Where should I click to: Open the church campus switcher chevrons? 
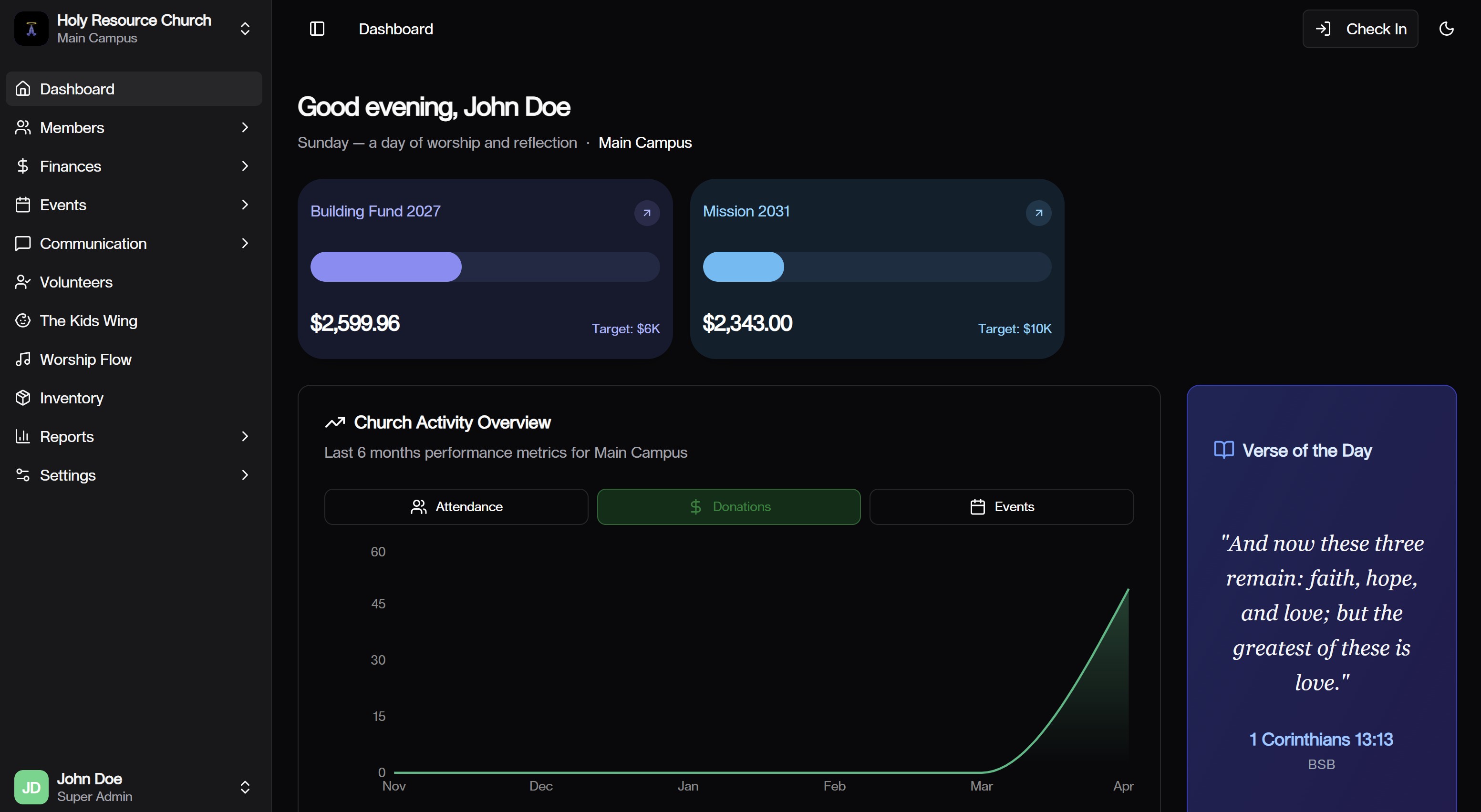tap(245, 29)
